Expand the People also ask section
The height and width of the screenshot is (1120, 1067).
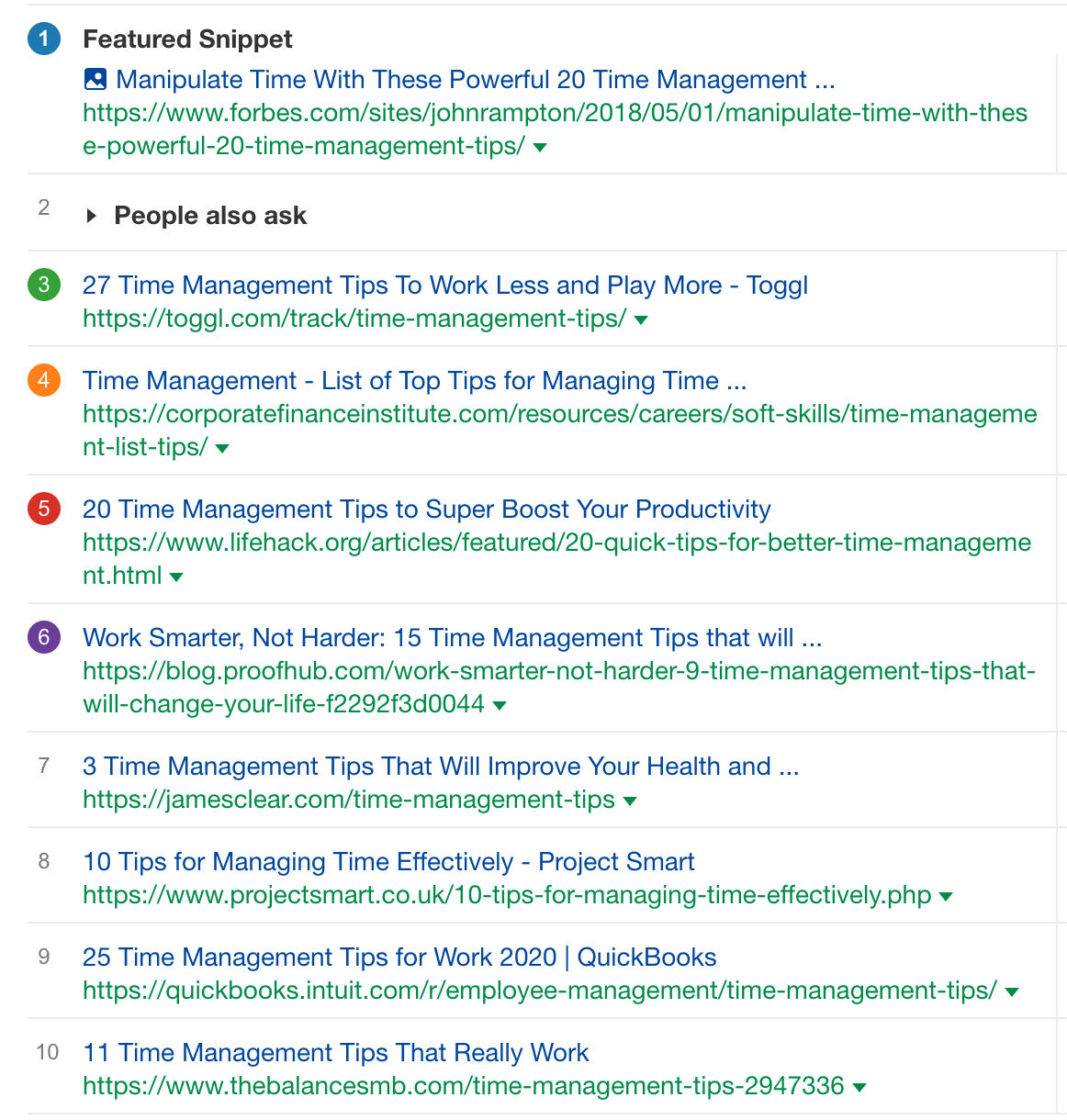pos(91,216)
